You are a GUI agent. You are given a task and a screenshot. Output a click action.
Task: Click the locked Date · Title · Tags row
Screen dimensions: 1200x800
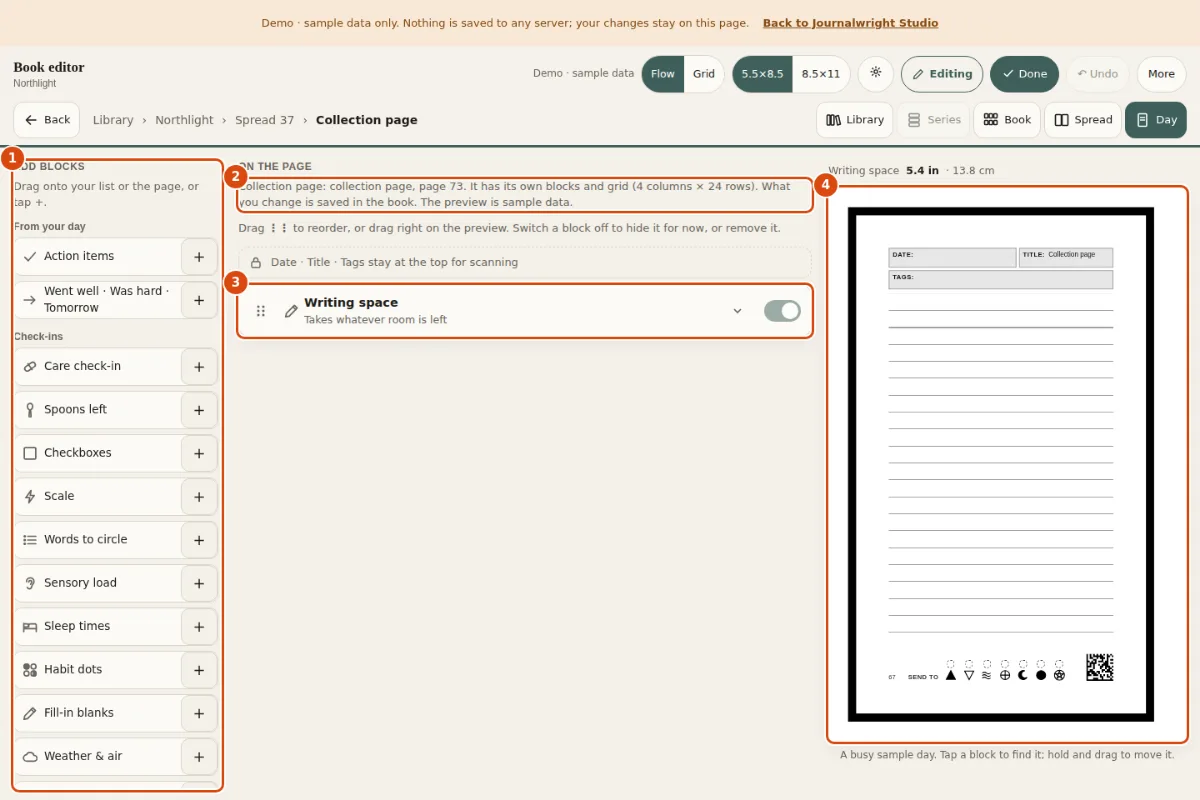tap(525, 262)
